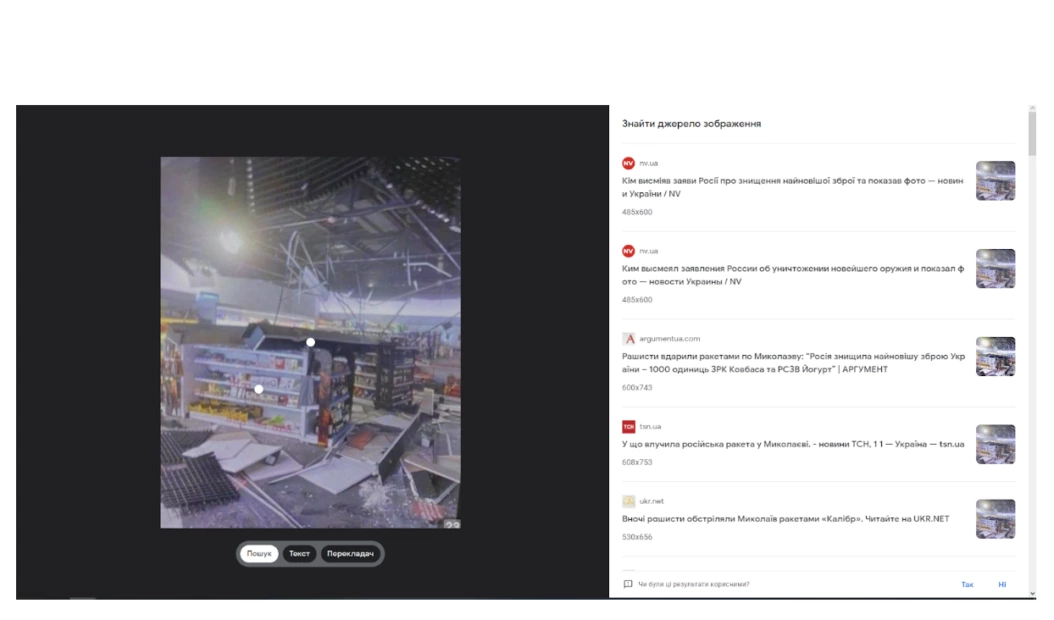Click the results panel vertical scrollbar
The width and height of the screenshot is (1054, 620).
point(1032,135)
